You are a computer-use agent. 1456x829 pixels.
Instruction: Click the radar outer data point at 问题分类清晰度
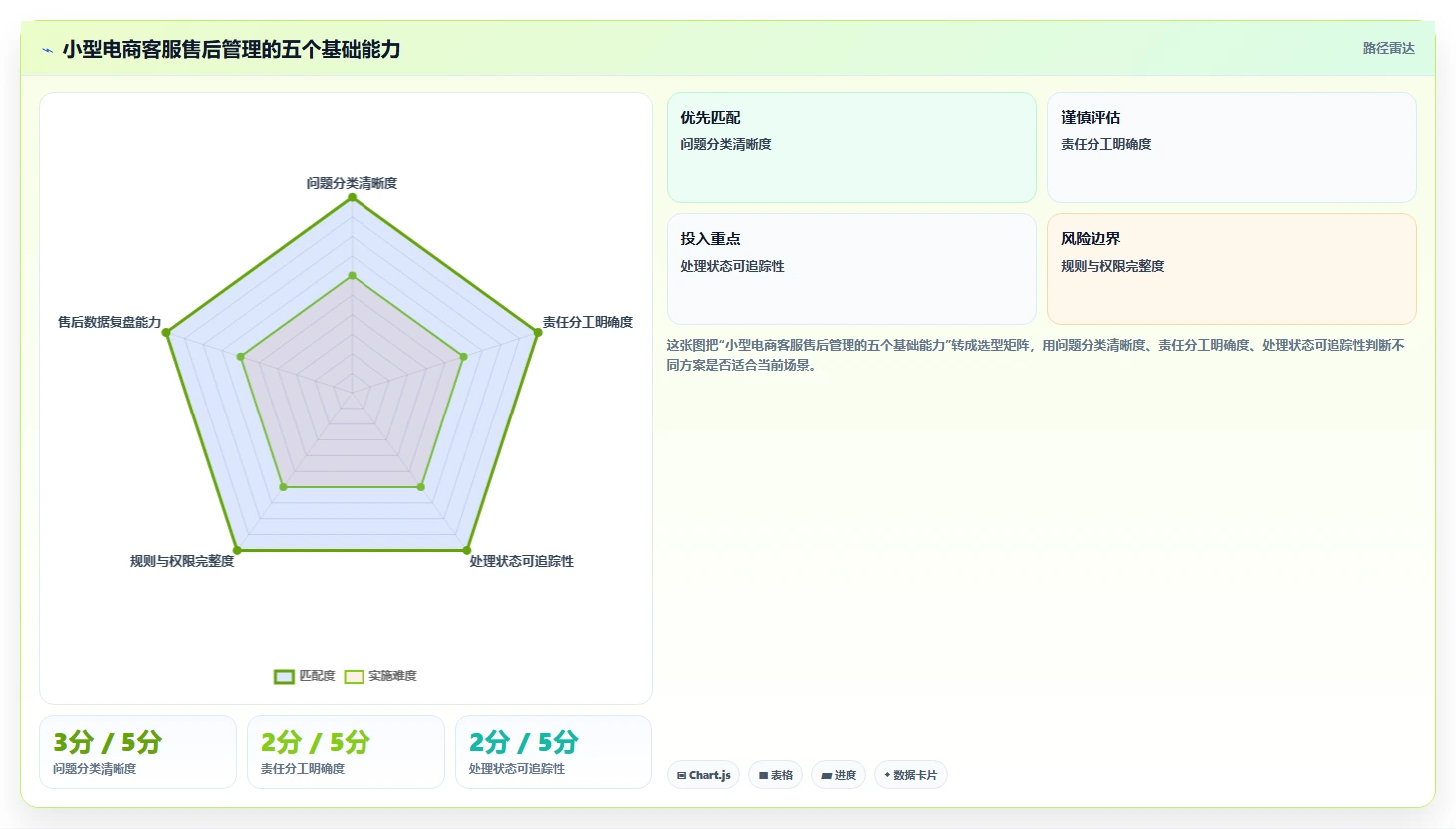[352, 197]
